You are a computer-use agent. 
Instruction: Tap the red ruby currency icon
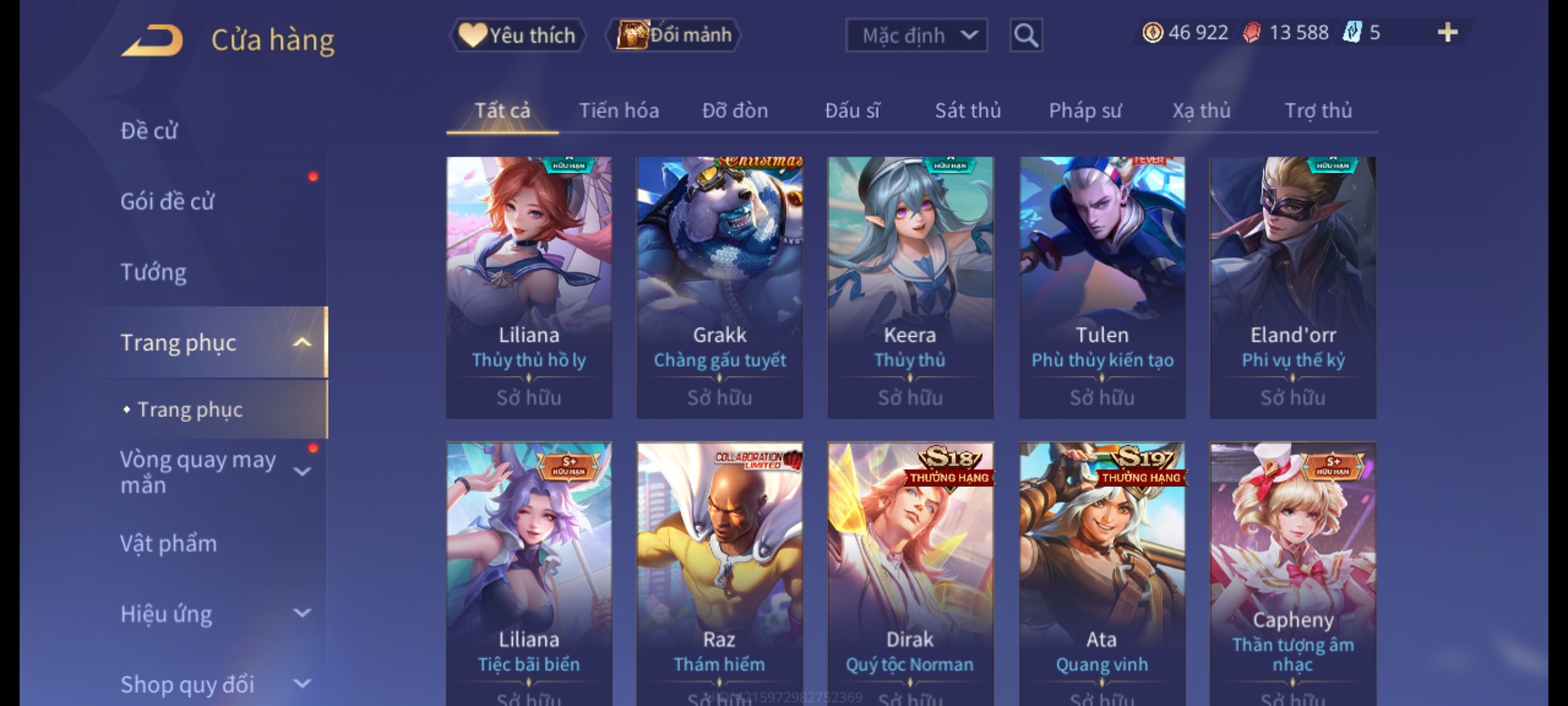[x=1252, y=33]
